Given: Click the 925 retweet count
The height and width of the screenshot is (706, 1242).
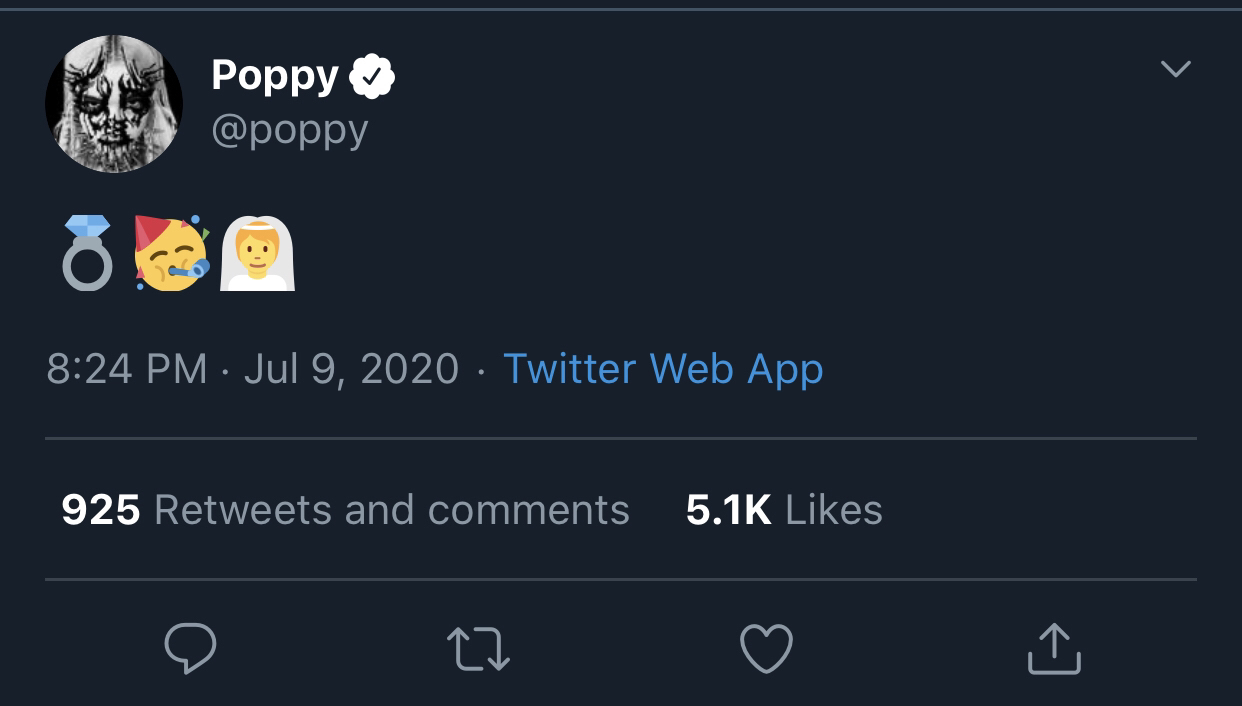Looking at the screenshot, I should 100,510.
